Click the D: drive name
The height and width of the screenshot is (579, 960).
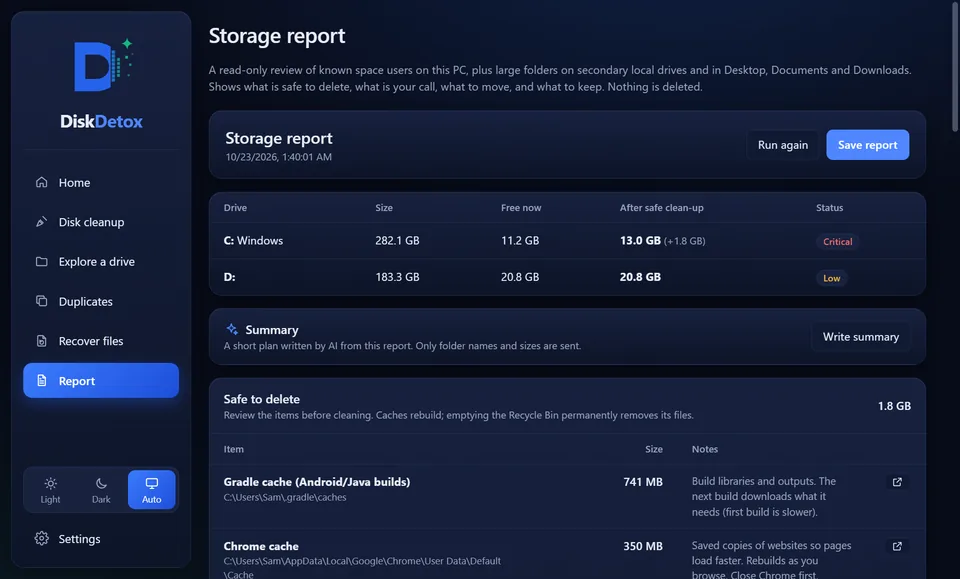[230, 277]
